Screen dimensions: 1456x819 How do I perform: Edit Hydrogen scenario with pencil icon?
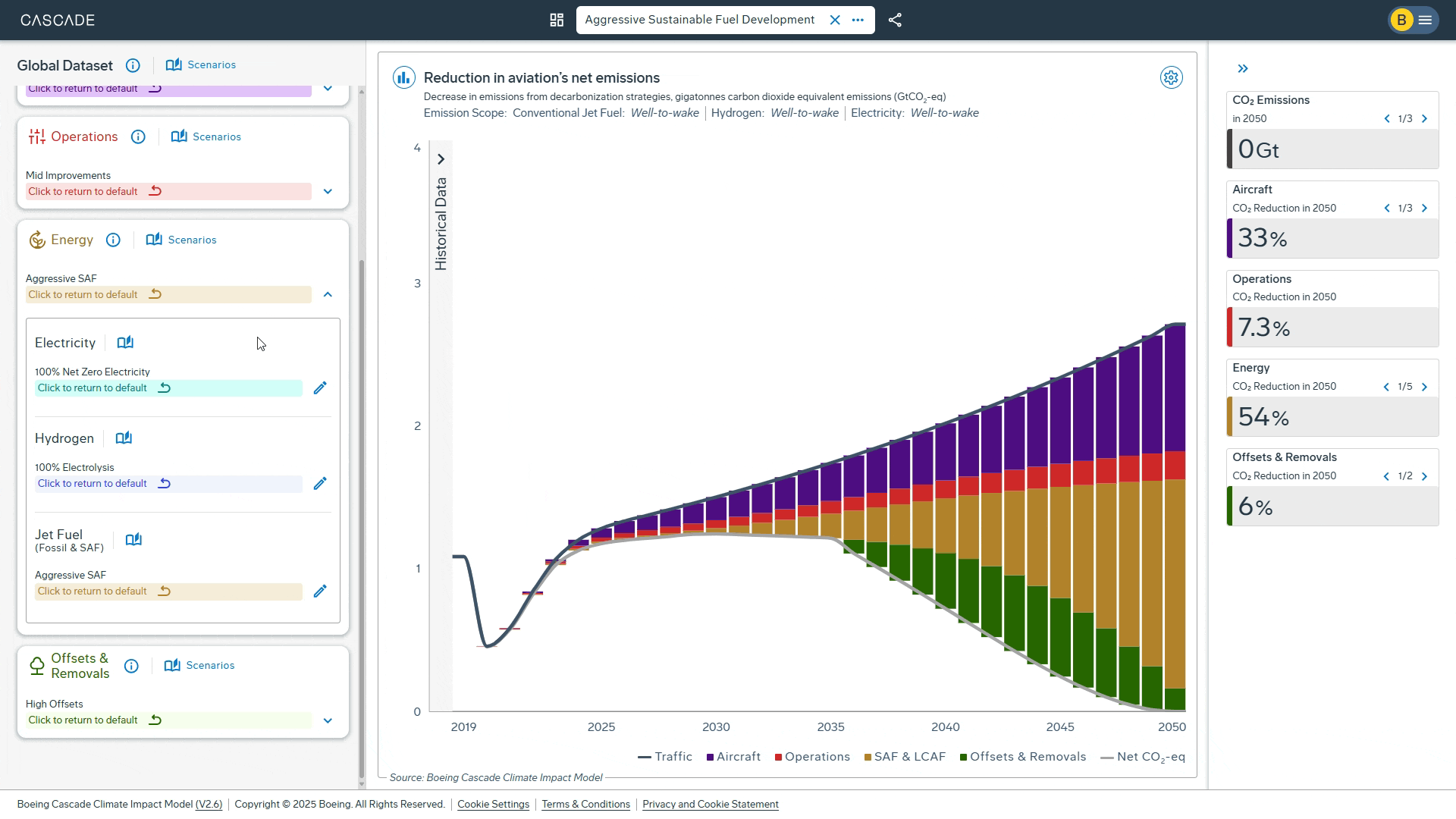click(320, 484)
